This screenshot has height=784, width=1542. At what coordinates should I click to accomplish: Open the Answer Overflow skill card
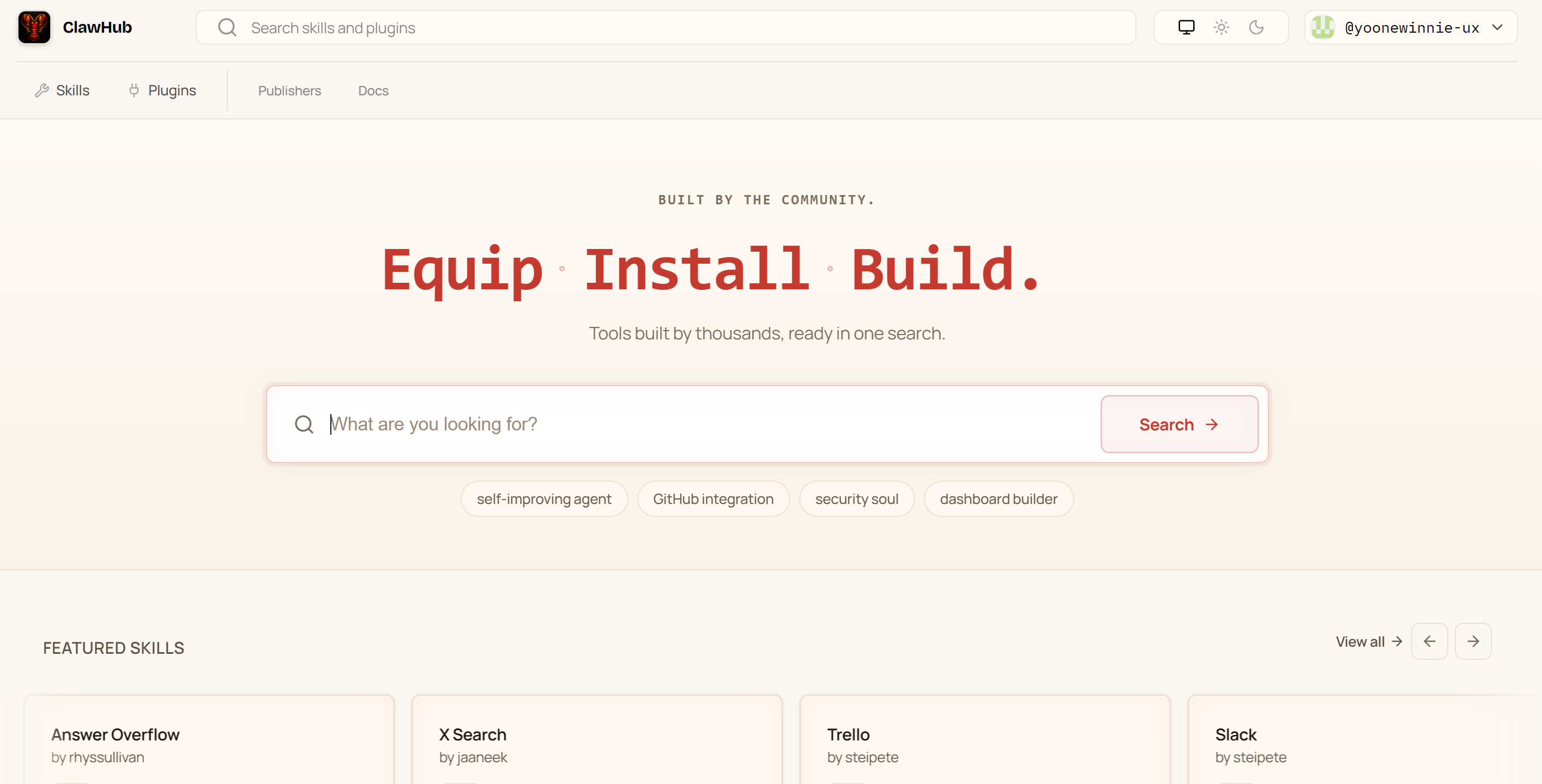(x=209, y=740)
